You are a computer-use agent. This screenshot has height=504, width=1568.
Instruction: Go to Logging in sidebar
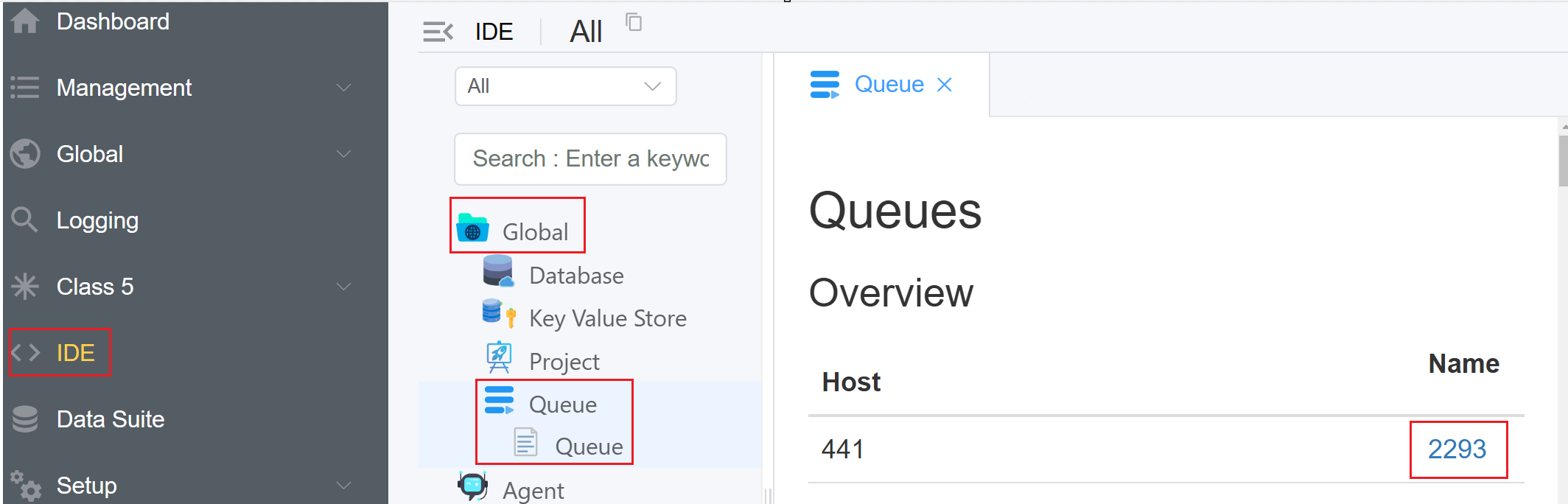[x=97, y=220]
